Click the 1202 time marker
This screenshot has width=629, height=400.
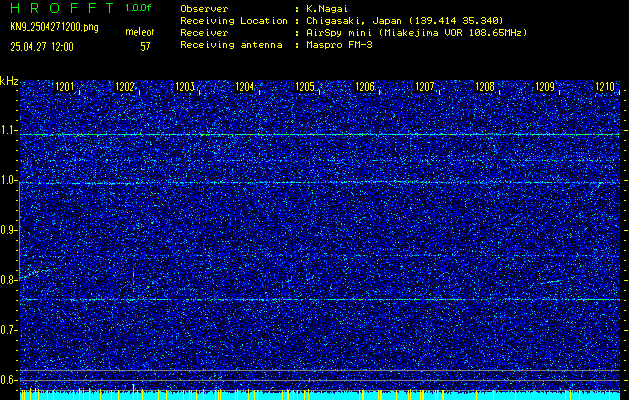click(125, 87)
